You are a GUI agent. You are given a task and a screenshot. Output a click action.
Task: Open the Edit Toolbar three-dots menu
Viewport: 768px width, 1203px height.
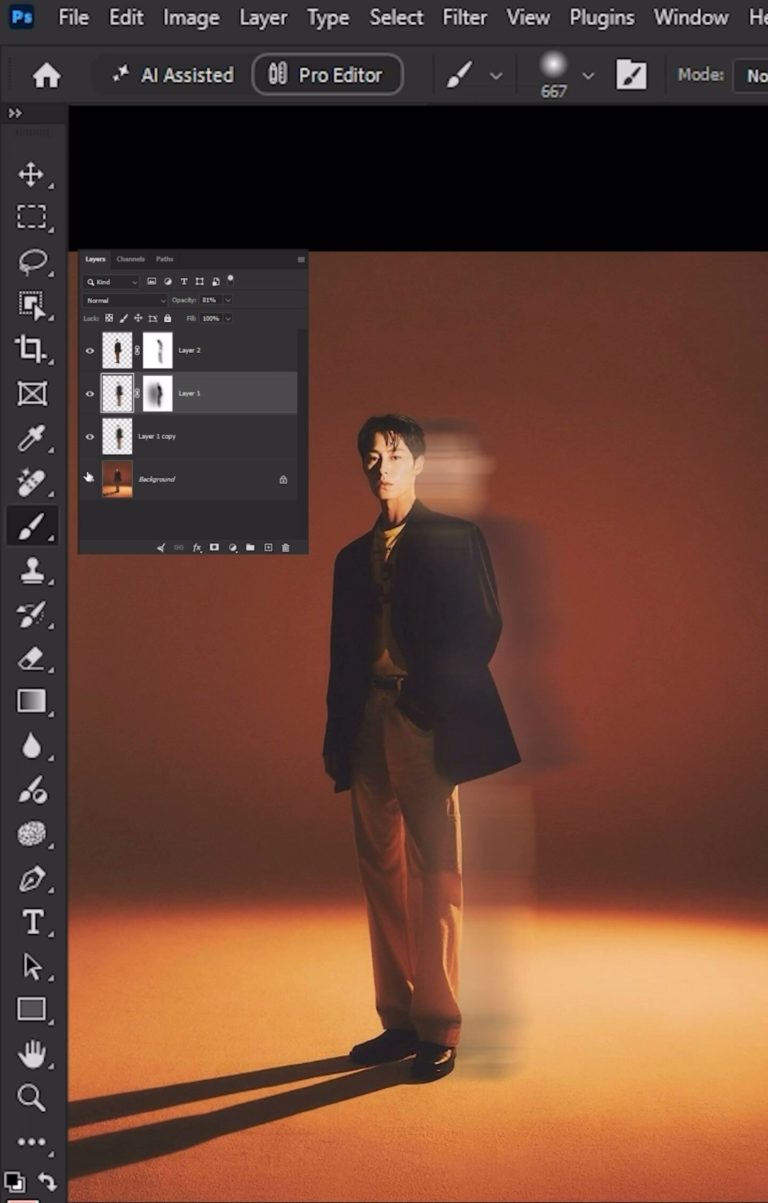(x=31, y=1142)
